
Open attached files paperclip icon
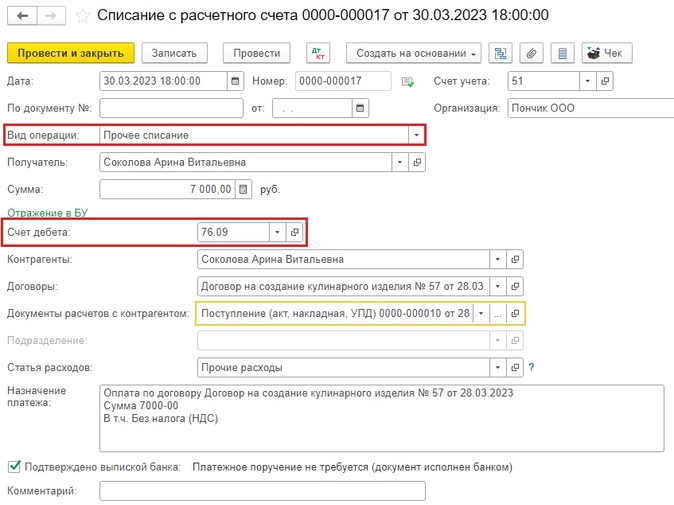click(533, 52)
